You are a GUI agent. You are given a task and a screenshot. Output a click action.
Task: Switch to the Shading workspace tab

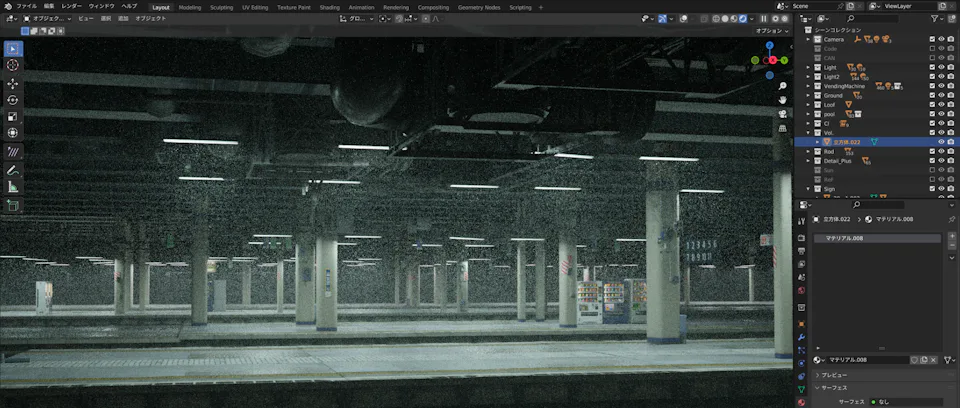329,7
